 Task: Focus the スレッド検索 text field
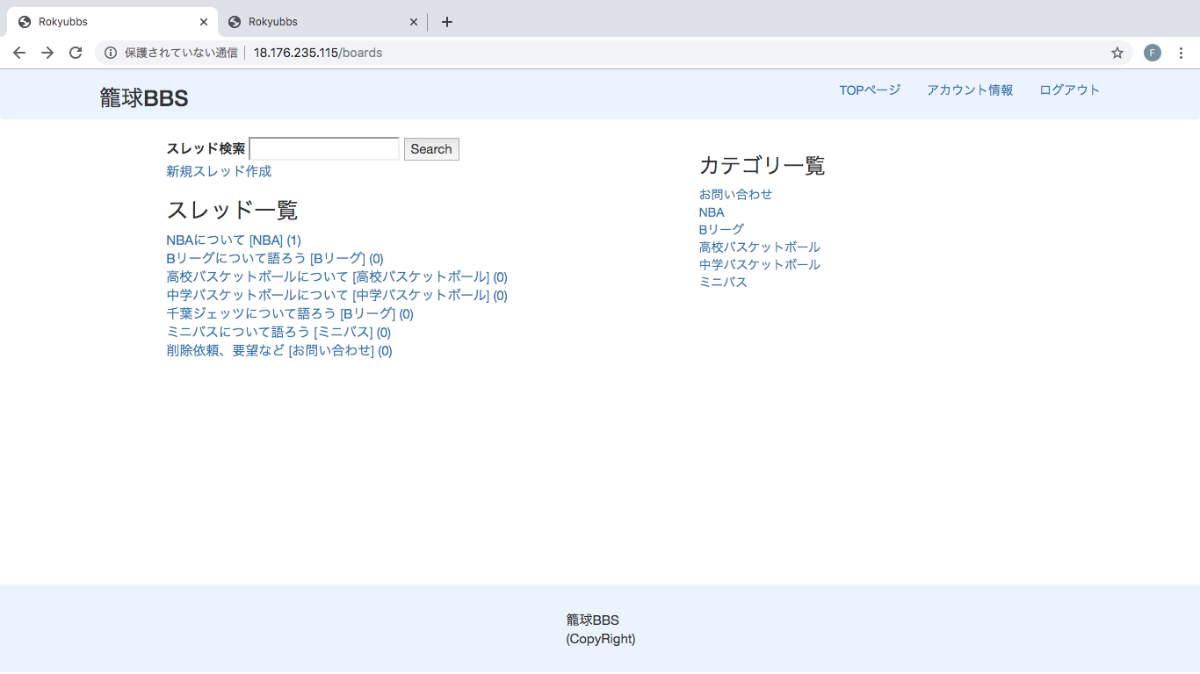coord(324,149)
